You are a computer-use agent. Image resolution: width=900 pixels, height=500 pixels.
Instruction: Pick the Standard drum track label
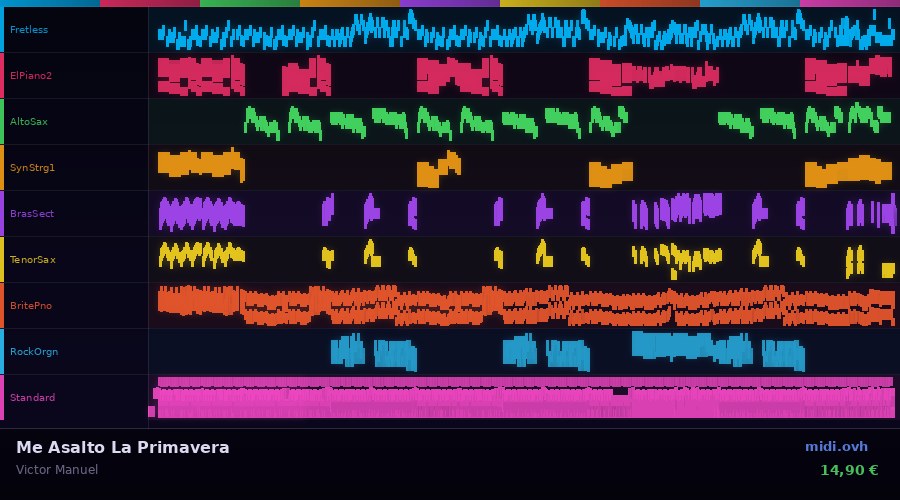32,398
